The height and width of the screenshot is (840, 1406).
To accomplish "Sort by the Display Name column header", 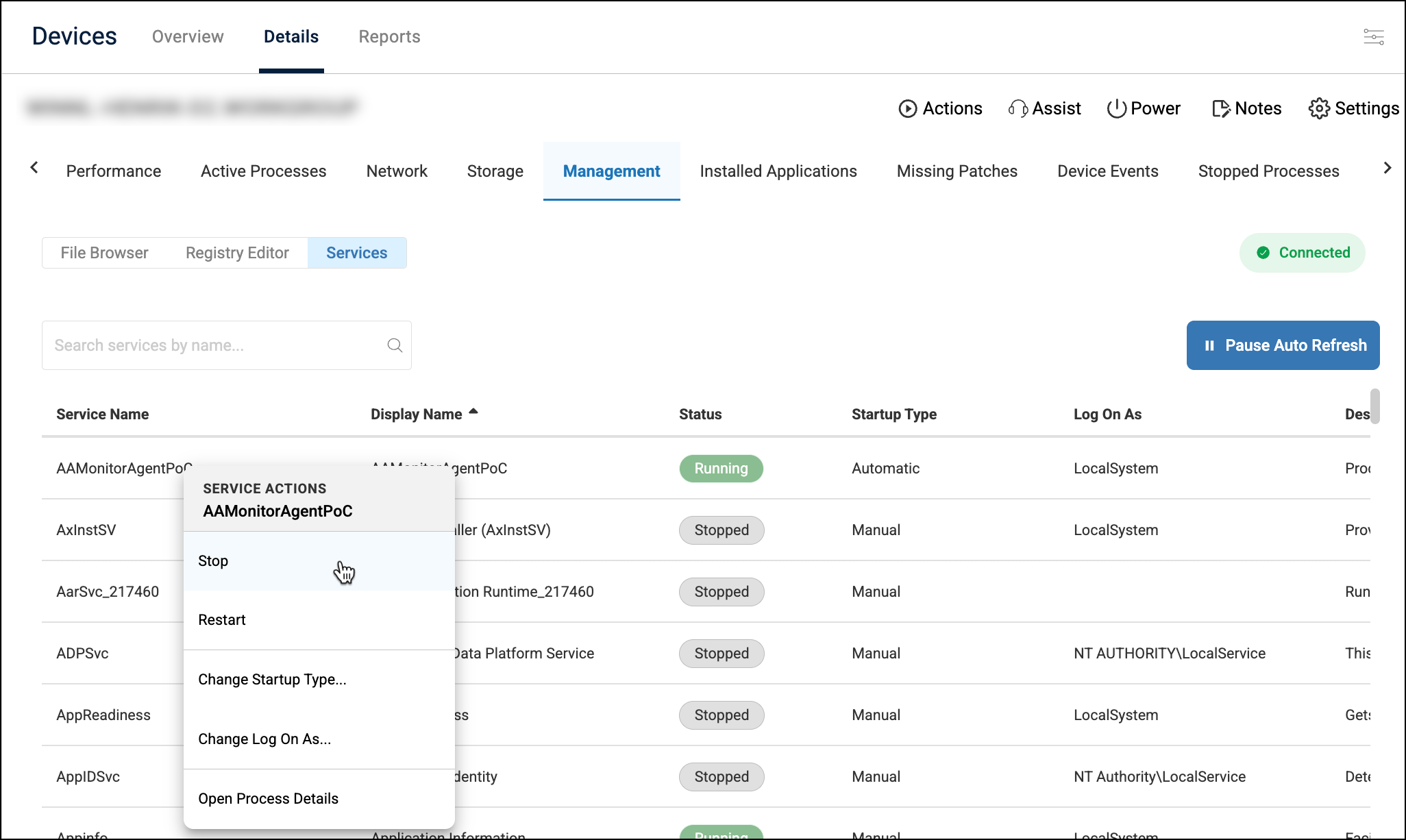I will click(417, 415).
